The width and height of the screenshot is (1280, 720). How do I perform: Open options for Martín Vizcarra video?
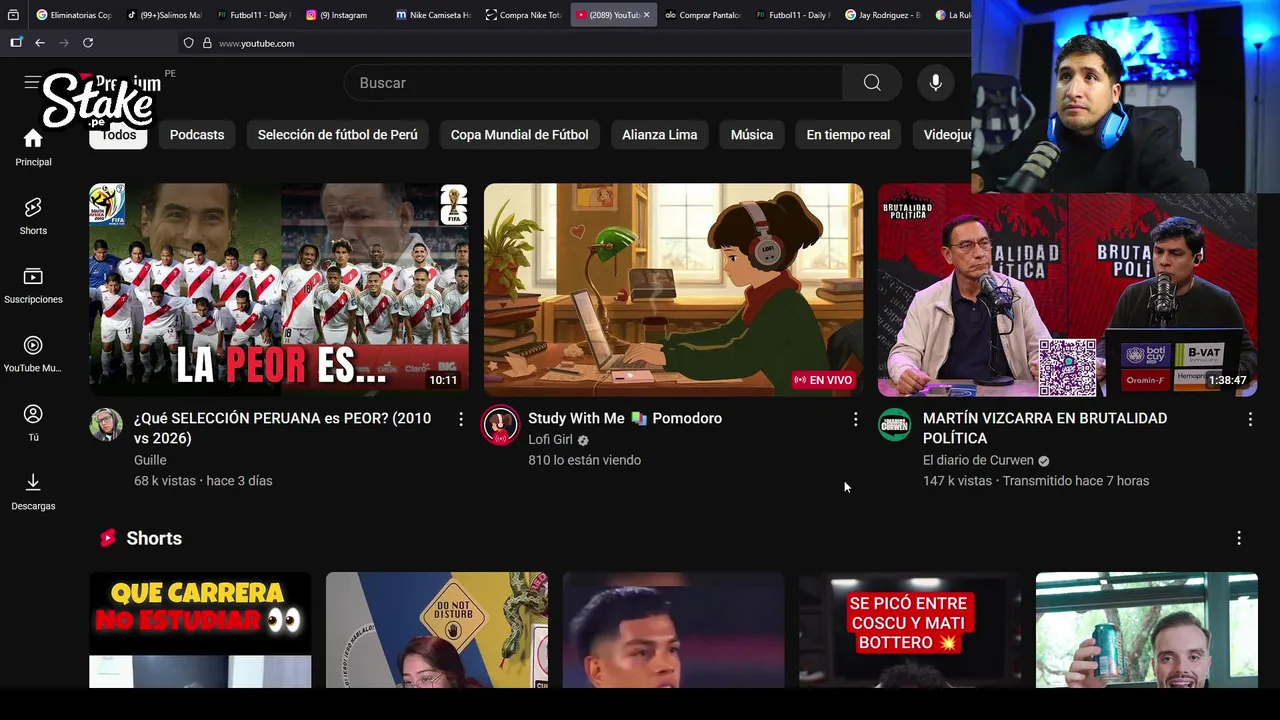point(1250,420)
